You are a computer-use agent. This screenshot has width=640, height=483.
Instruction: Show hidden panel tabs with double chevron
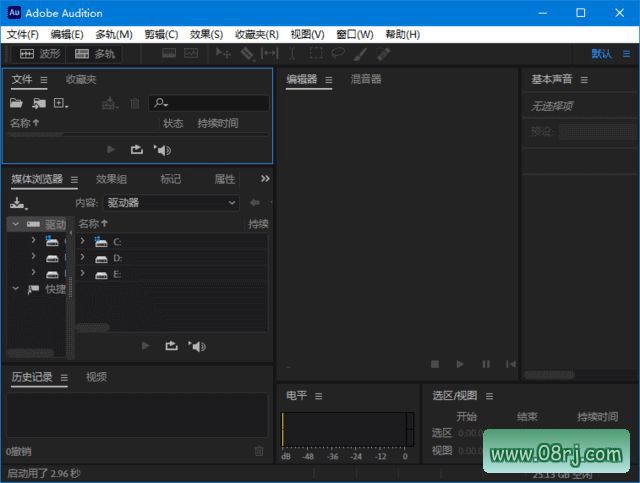click(265, 179)
